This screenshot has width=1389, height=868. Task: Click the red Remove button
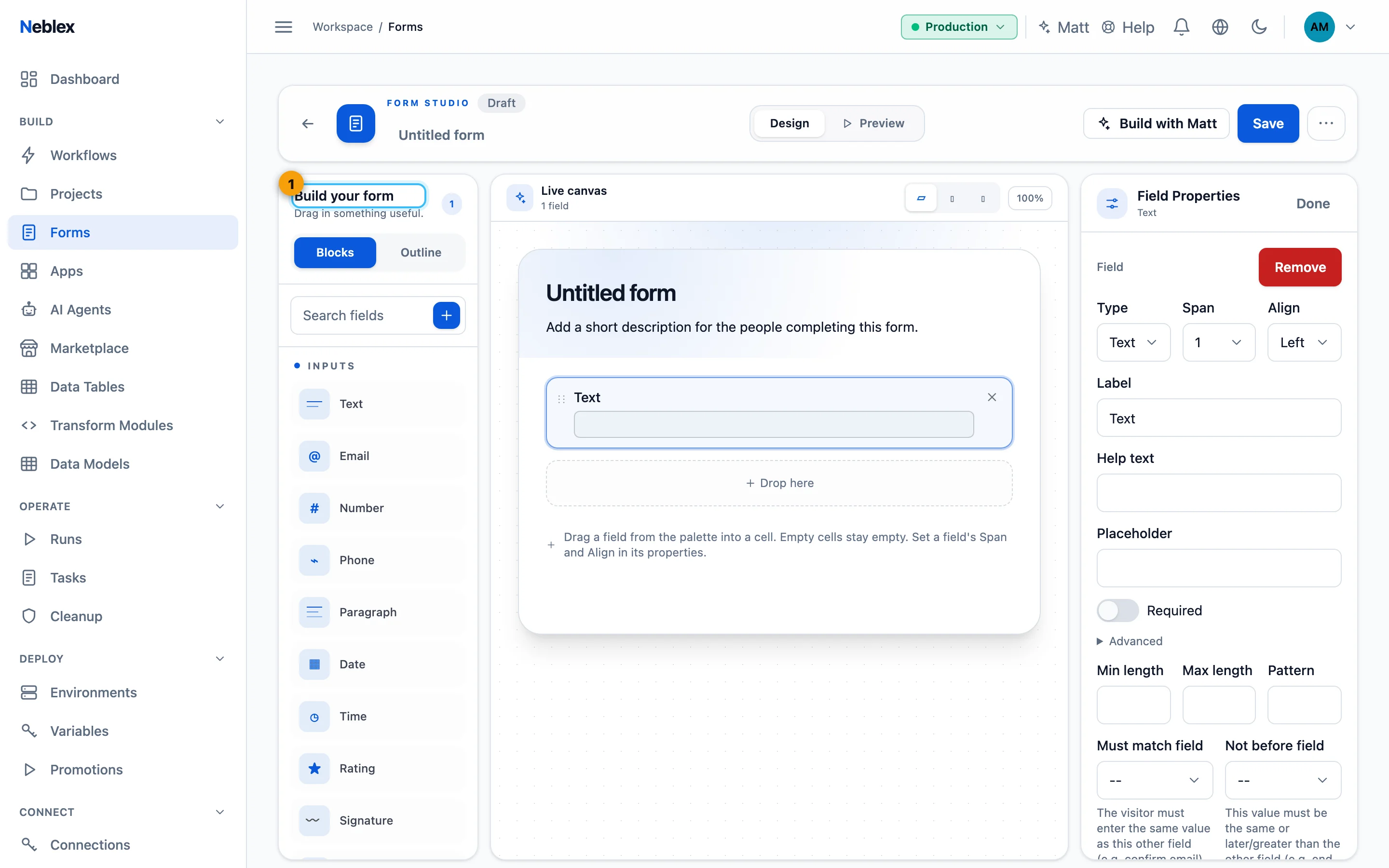tap(1300, 267)
